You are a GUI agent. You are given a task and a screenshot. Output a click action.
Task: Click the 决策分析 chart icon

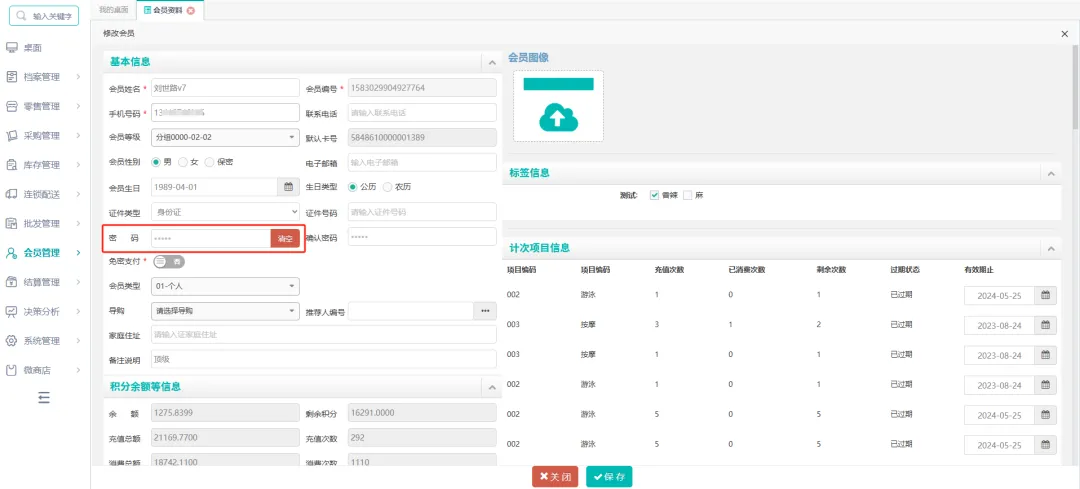coord(11,311)
